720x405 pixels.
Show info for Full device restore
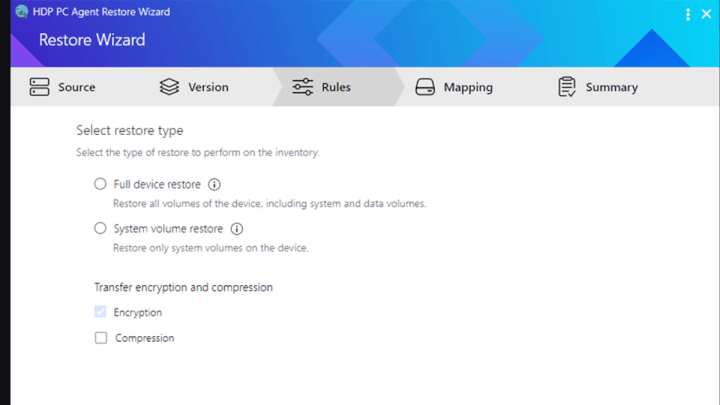[x=214, y=185]
